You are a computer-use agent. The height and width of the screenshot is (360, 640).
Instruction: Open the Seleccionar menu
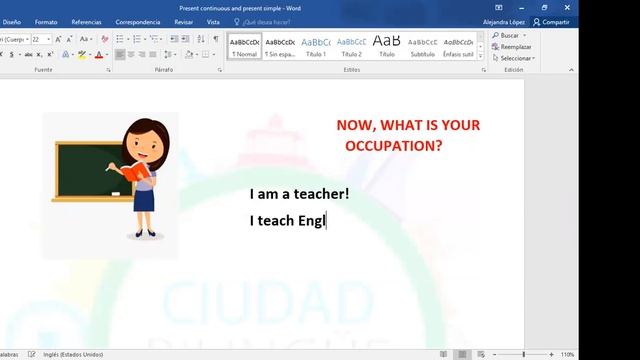[513, 58]
